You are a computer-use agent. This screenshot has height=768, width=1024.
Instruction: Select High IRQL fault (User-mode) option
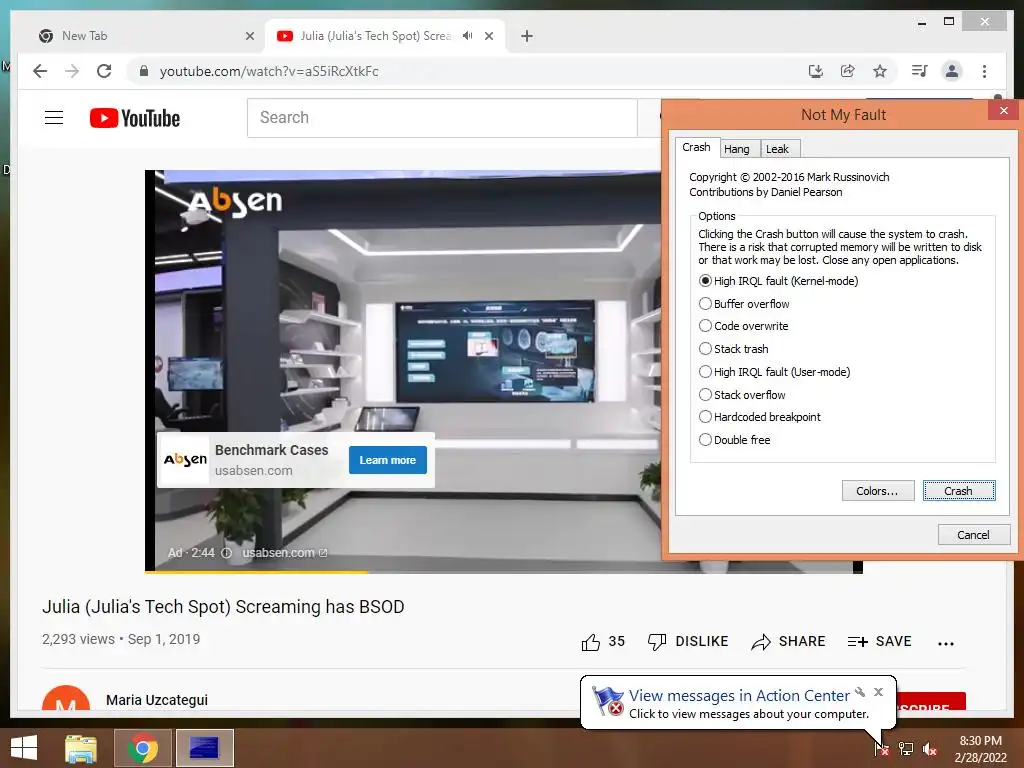point(775,372)
